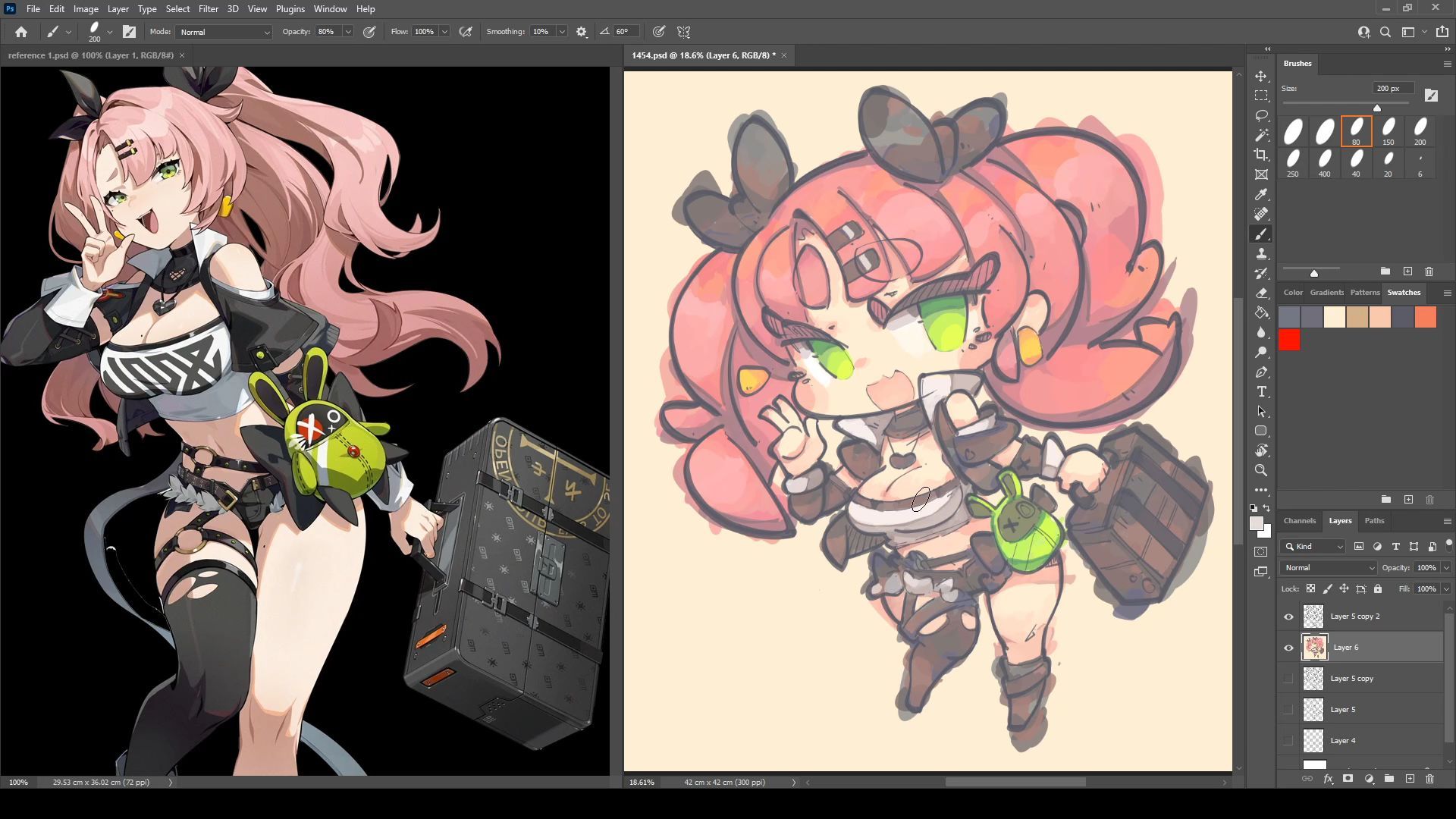Screen dimensions: 1456x819
Task: Show Layer 4 visibility
Action: coord(1288,741)
